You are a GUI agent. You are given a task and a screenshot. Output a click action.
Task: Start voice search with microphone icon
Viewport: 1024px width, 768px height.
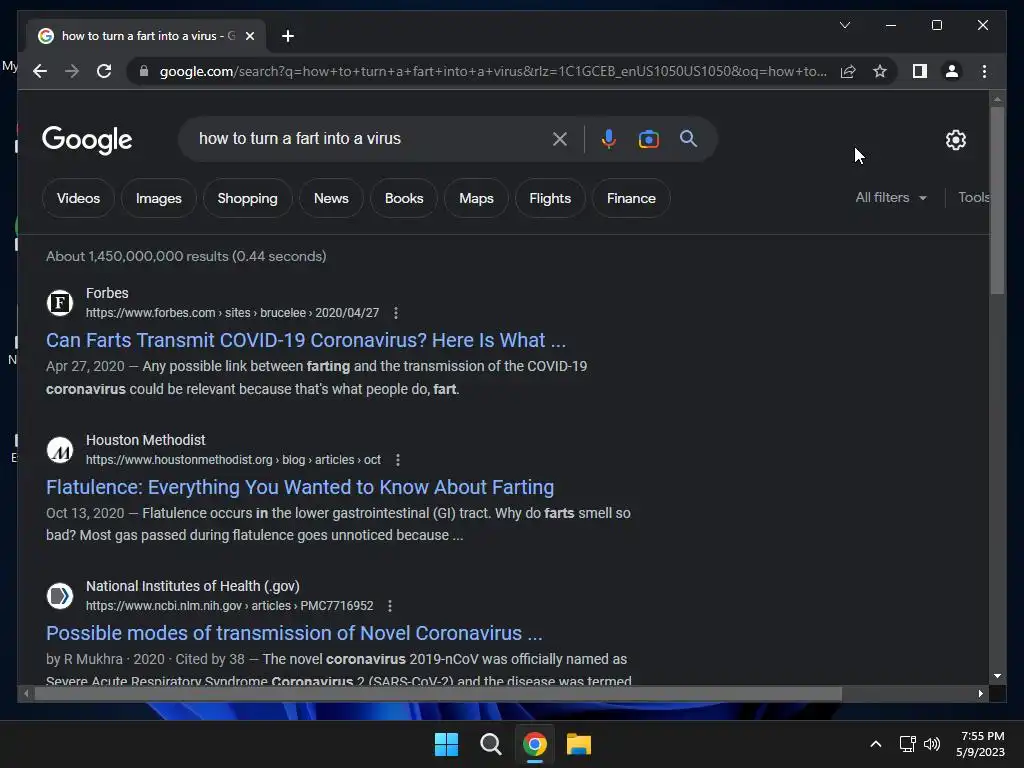tap(609, 138)
